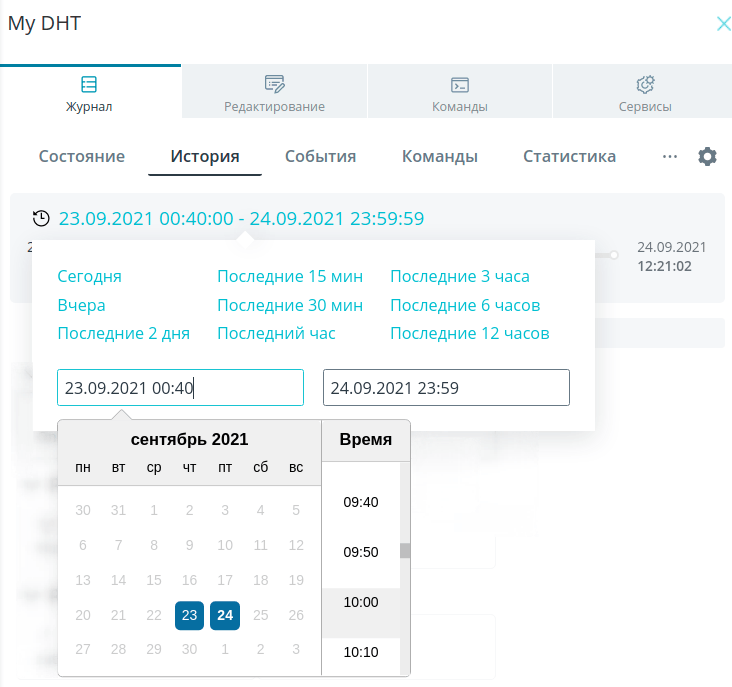Pick day 15 in the calendar
The width and height of the screenshot is (732, 687).
[154, 580]
